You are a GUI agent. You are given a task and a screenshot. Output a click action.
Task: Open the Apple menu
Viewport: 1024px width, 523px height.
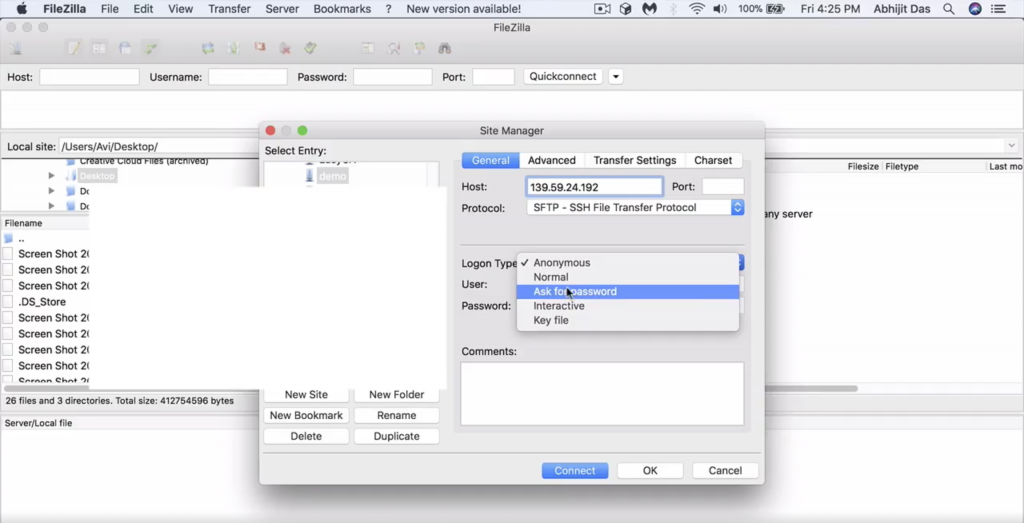[x=22, y=9]
